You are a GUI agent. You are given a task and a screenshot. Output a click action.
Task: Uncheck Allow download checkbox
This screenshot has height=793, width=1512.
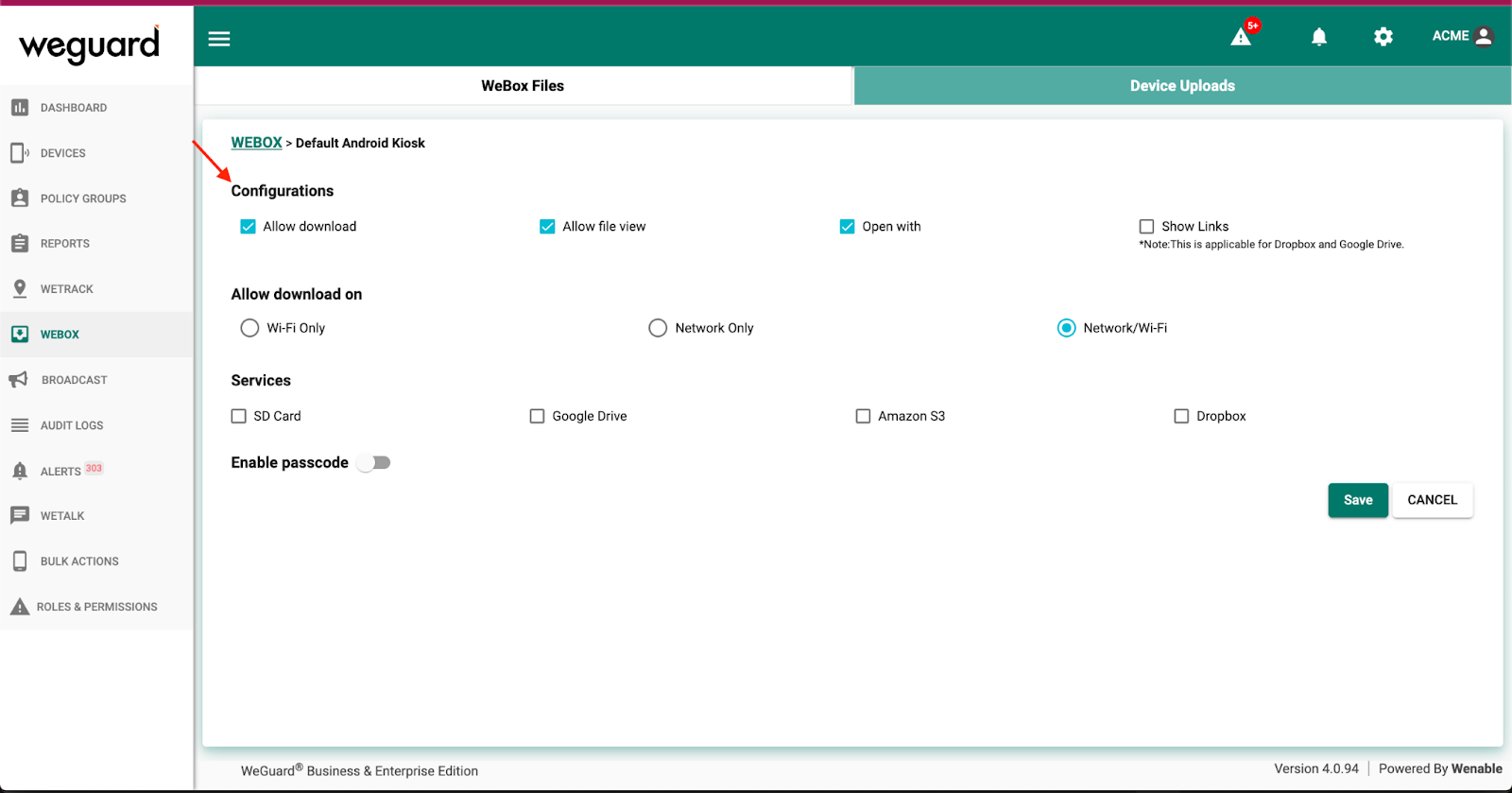[248, 227]
